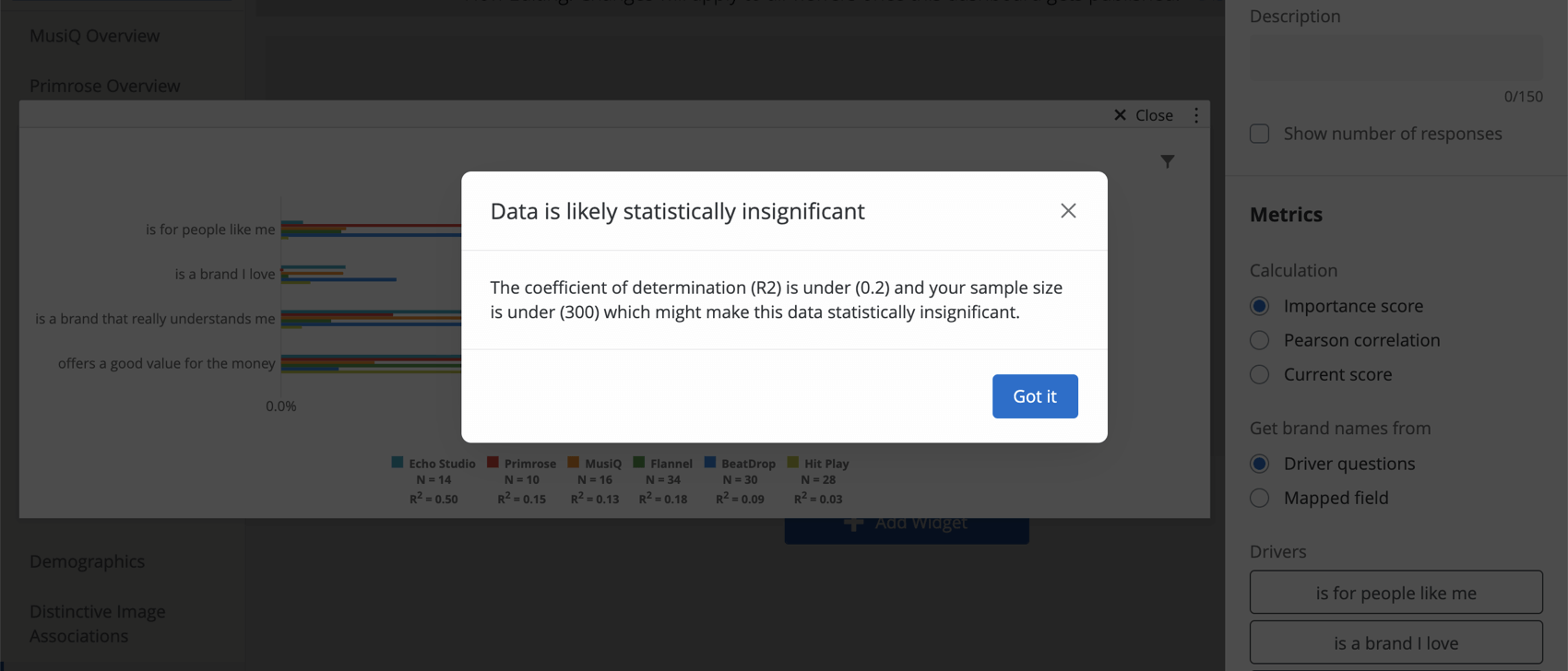Image resolution: width=1568 pixels, height=671 pixels.
Task: Choose Pearson correlation as the calculation
Action: 1259,340
